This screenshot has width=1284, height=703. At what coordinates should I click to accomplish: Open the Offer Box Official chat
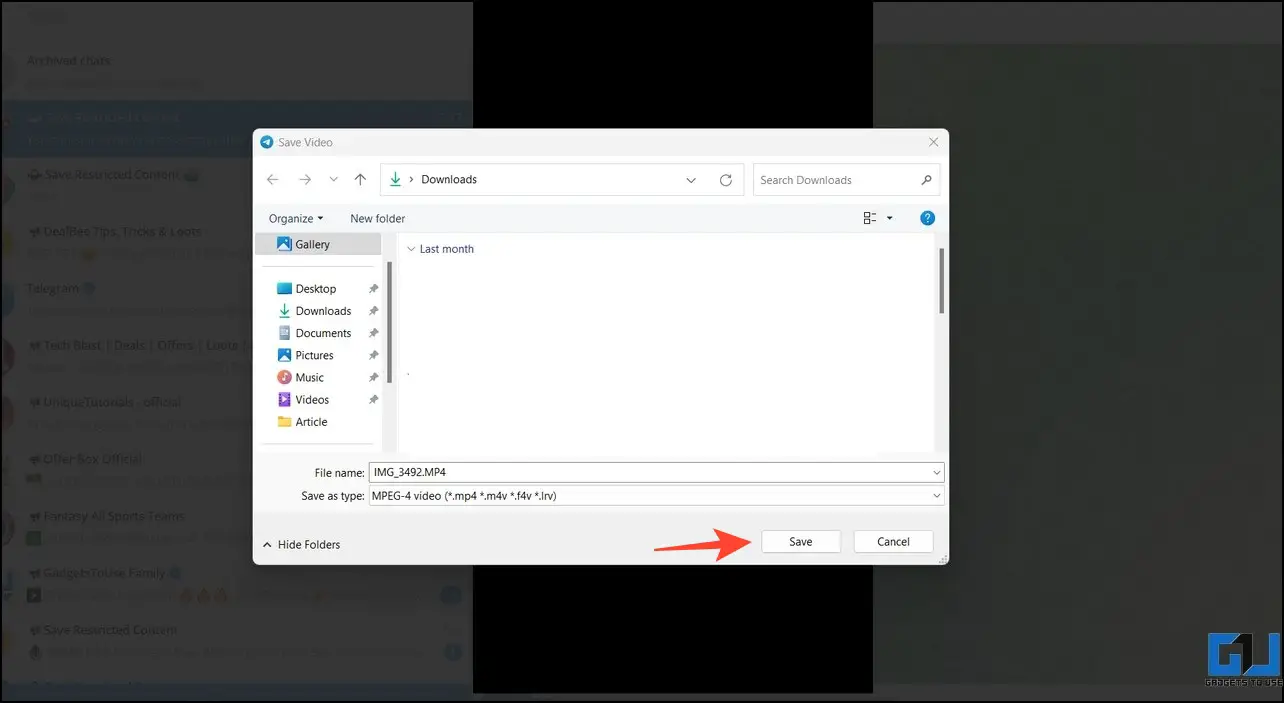pos(236,470)
